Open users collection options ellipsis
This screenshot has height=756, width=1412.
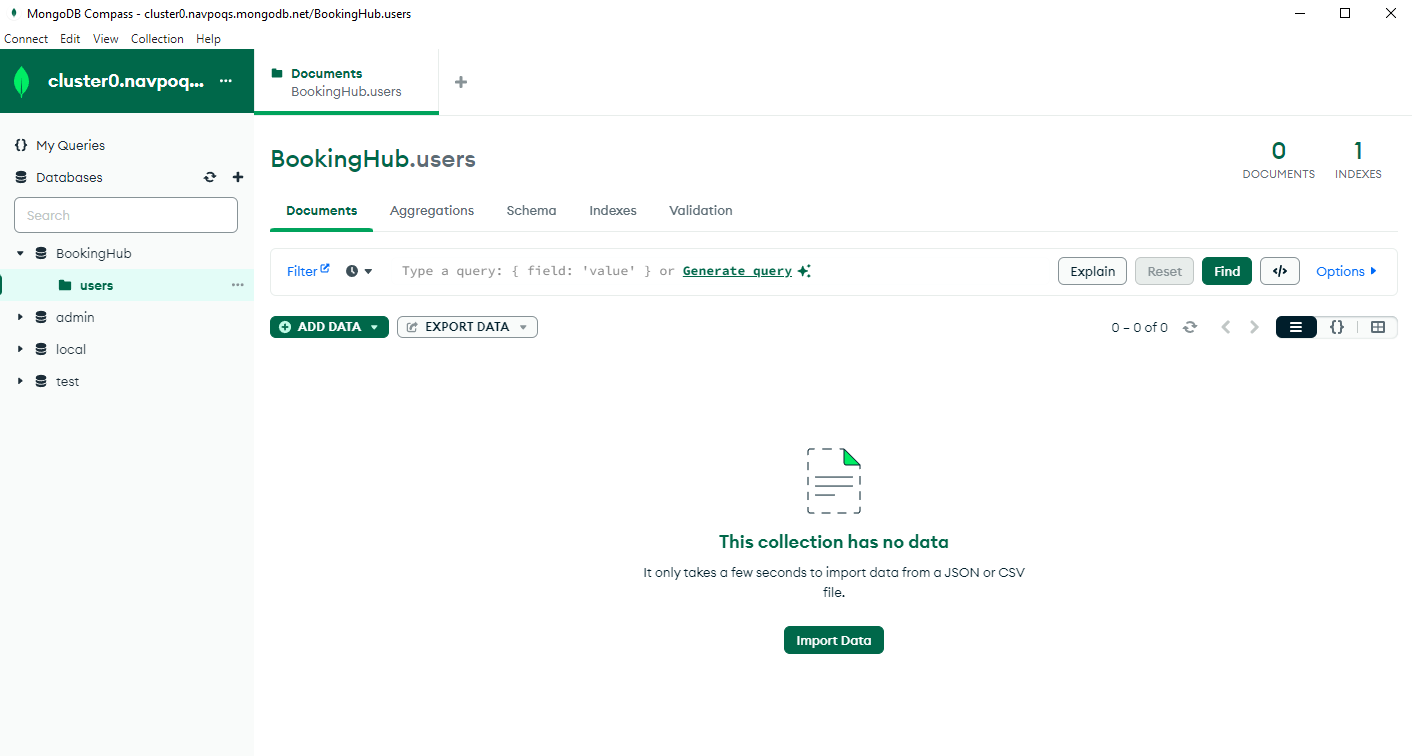238,285
